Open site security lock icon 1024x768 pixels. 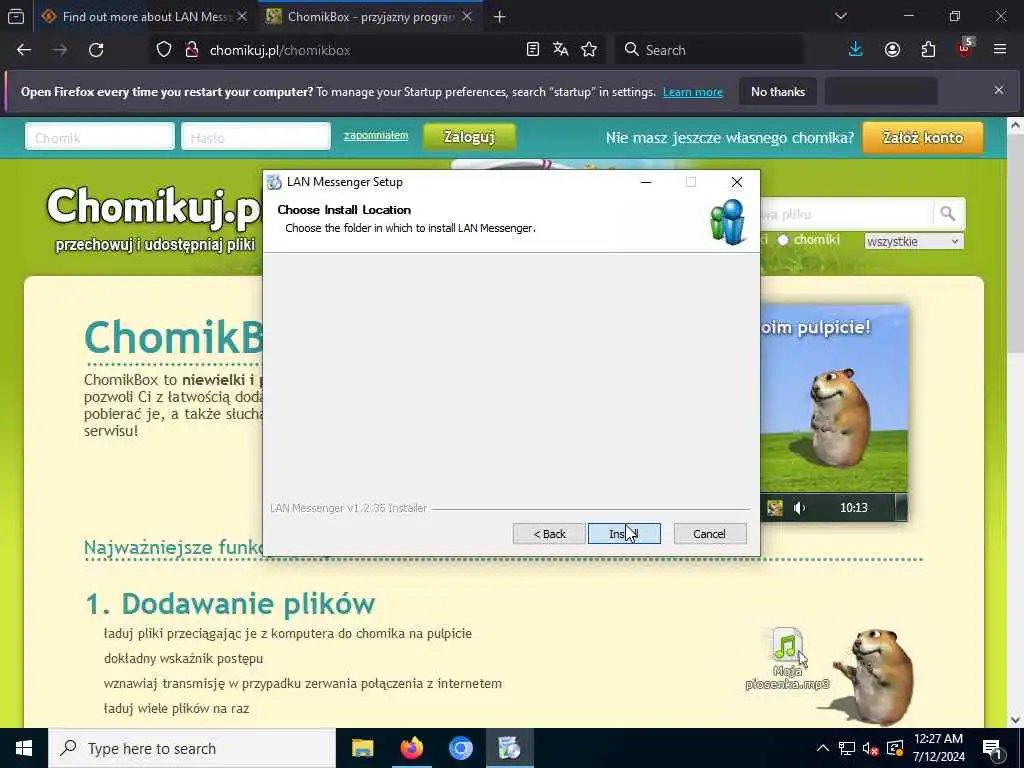click(191, 50)
